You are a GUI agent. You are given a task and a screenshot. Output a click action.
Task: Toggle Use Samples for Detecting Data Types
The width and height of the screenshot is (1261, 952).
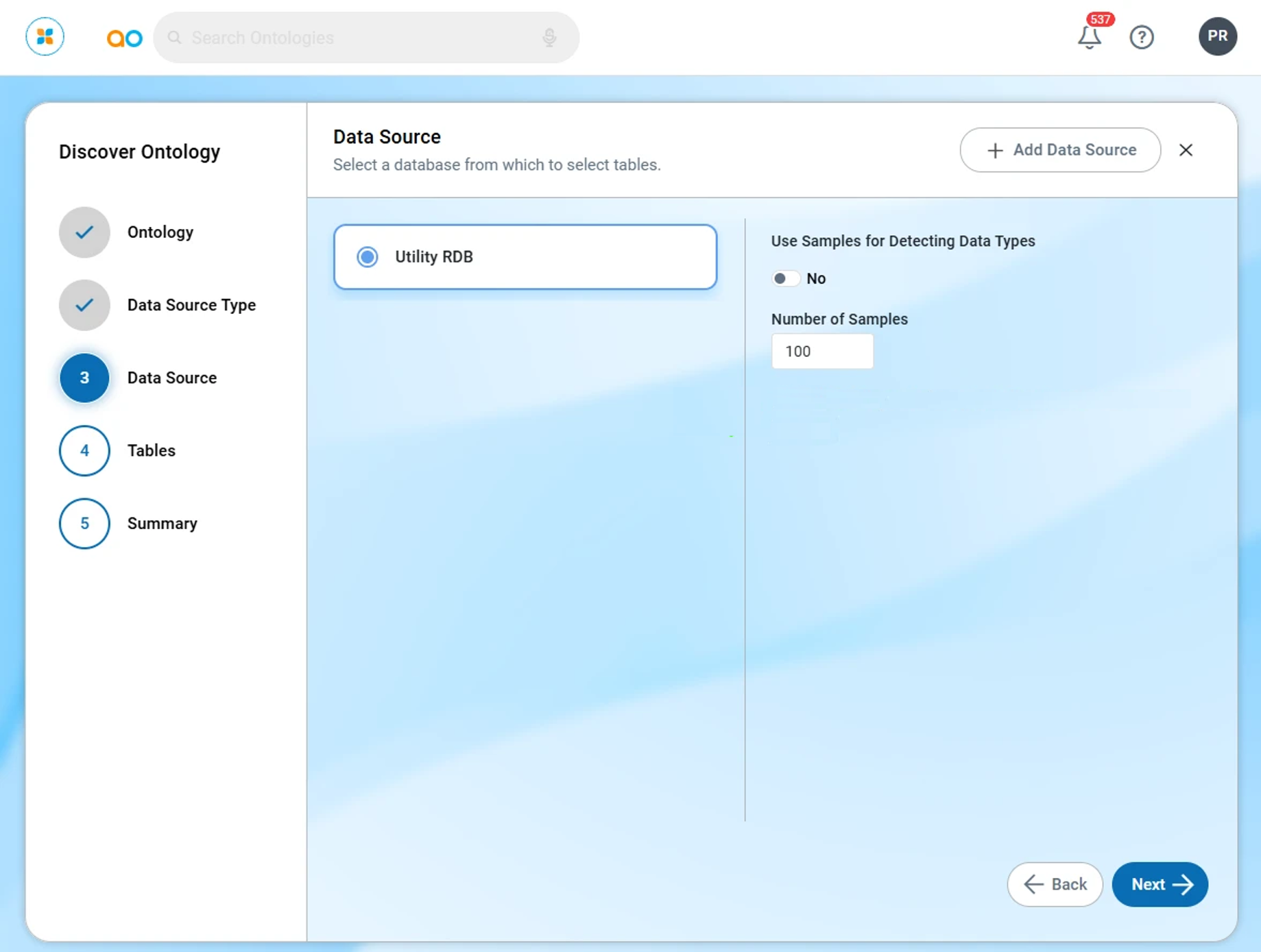(x=785, y=278)
